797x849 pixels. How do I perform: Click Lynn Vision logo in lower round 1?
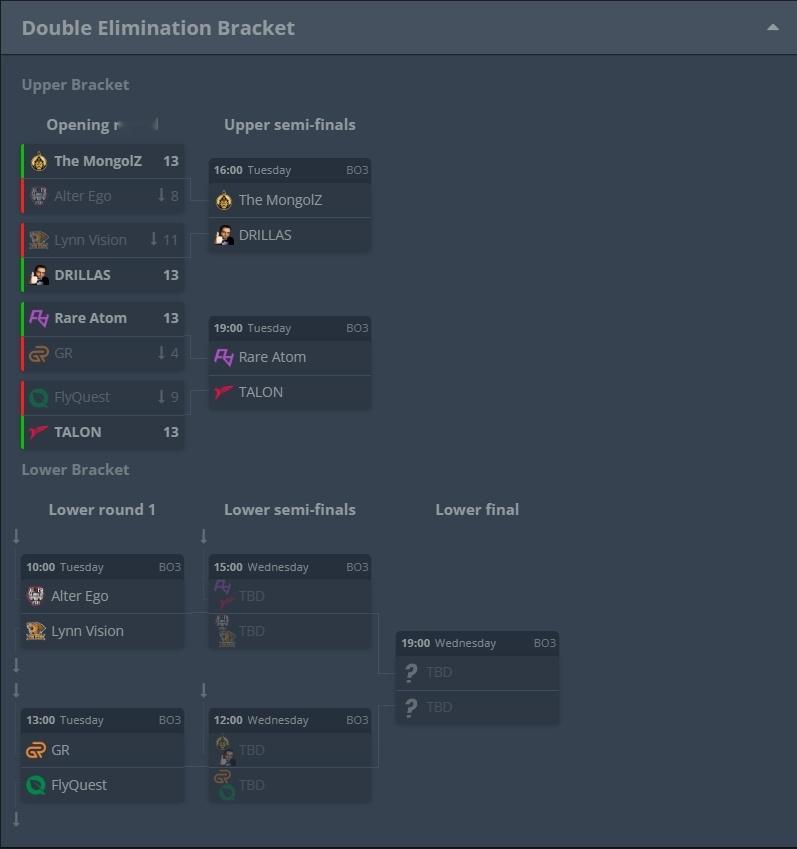coord(36,631)
